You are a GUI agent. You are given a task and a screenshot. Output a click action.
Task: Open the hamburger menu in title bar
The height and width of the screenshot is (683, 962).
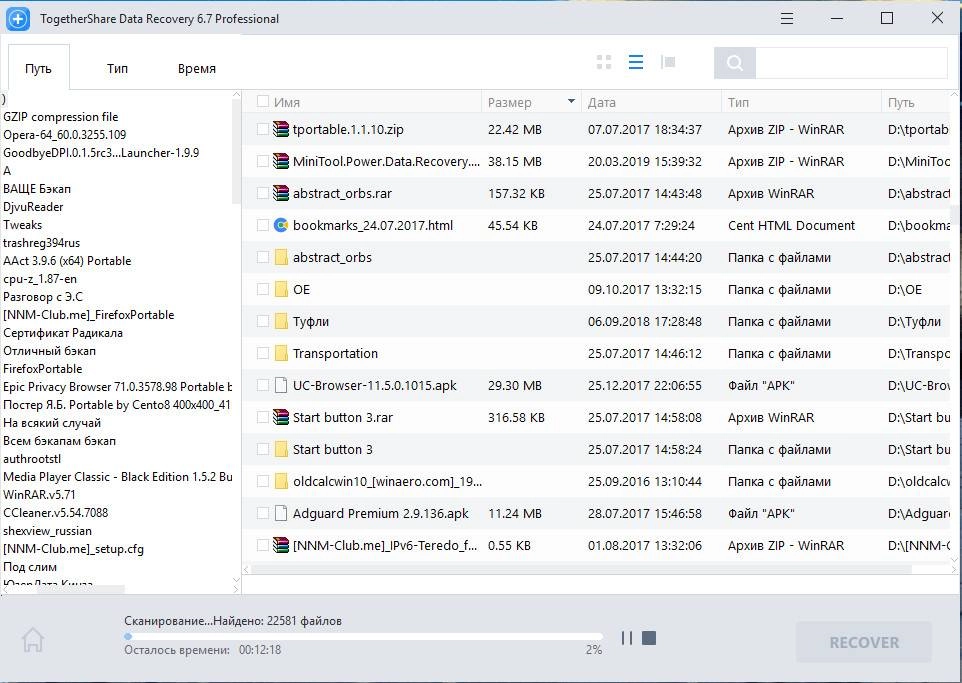tap(787, 18)
